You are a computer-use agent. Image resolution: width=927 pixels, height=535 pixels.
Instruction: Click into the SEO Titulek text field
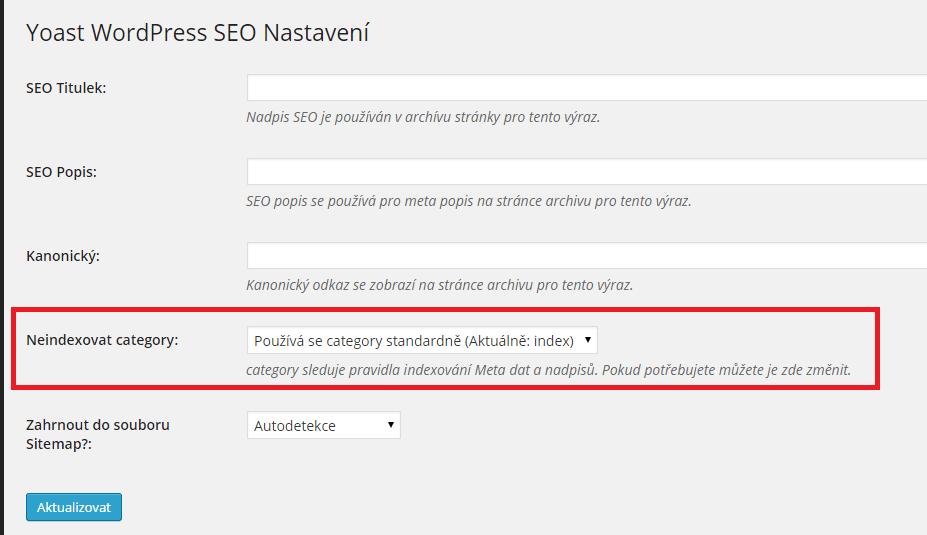point(586,87)
